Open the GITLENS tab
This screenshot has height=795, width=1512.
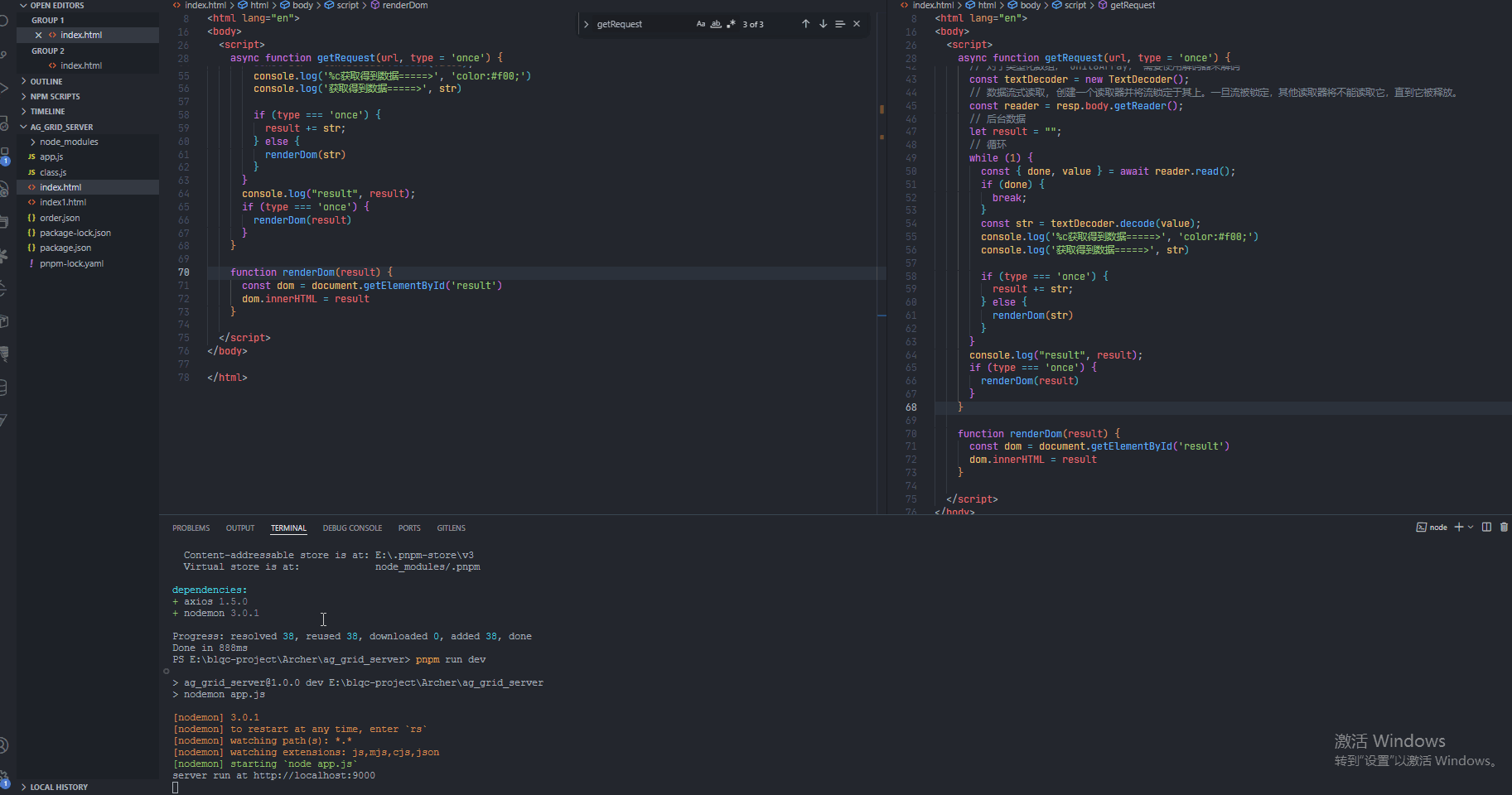[x=452, y=528]
